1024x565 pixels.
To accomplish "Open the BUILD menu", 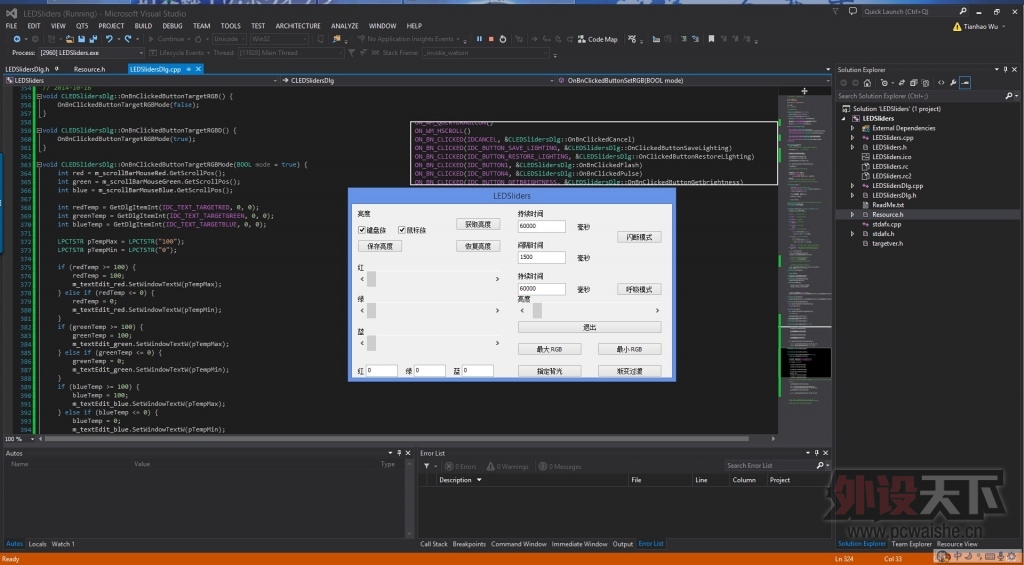I will coord(143,26).
